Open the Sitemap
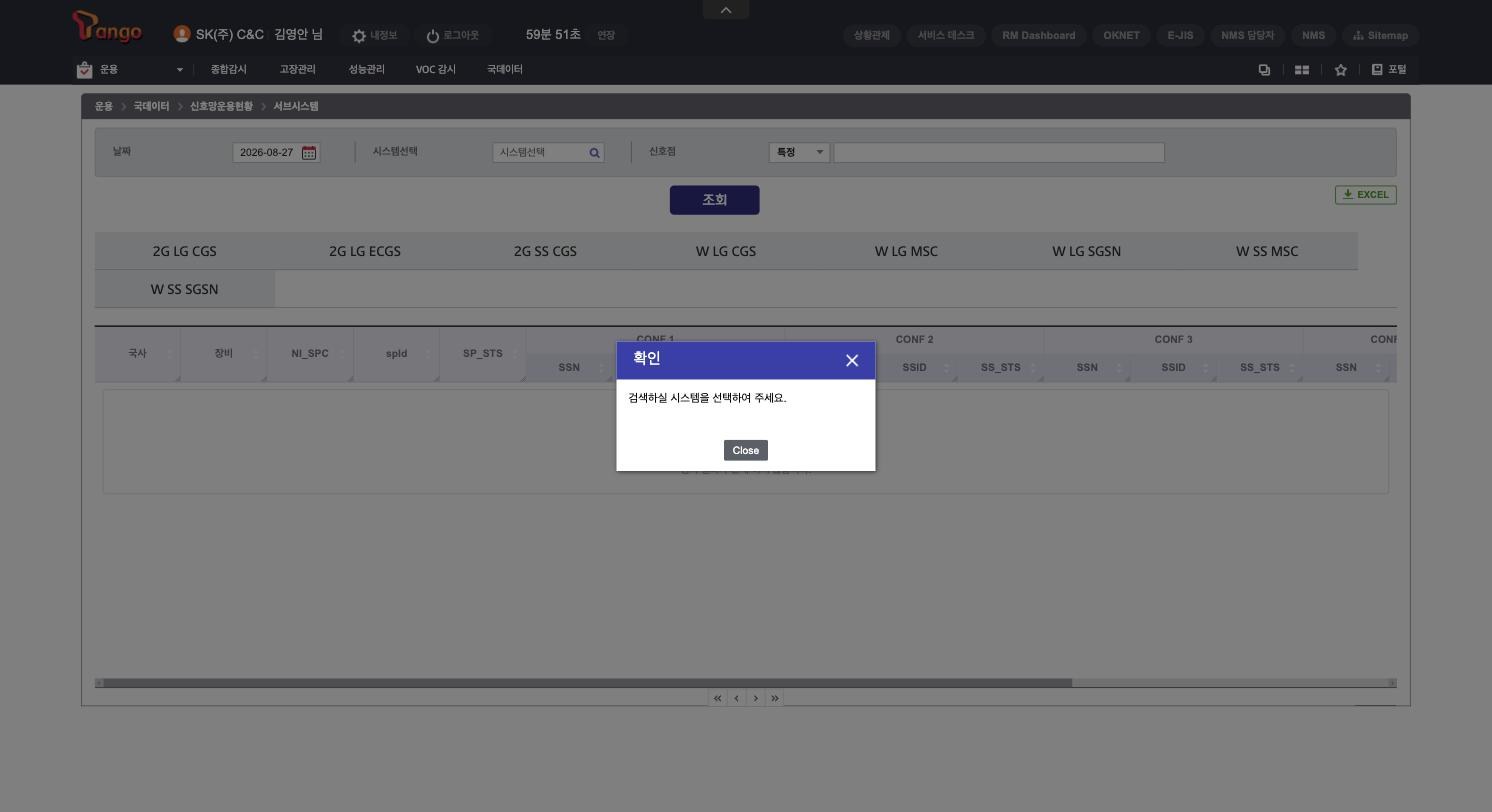Image resolution: width=1492 pixels, height=812 pixels. tap(1380, 35)
